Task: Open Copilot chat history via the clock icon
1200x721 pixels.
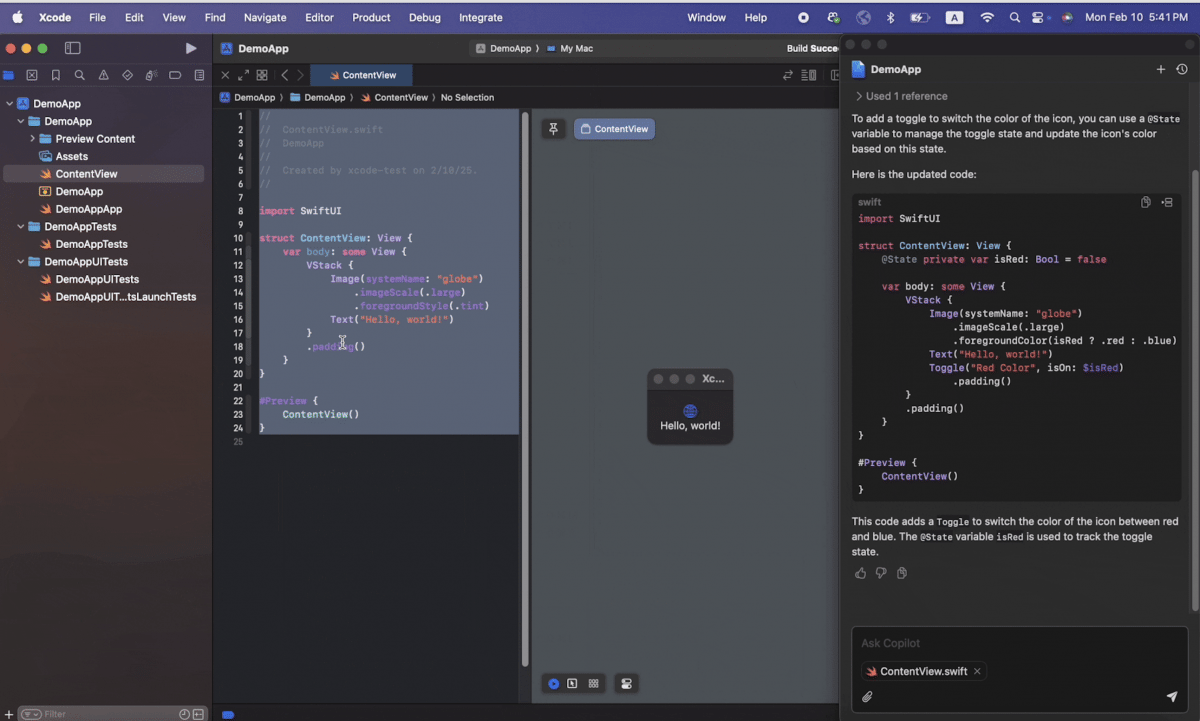Action: (1182, 69)
